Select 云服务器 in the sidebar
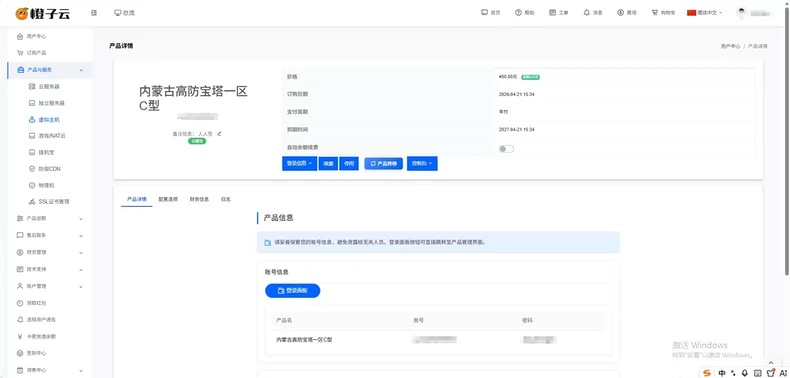 pos(50,86)
